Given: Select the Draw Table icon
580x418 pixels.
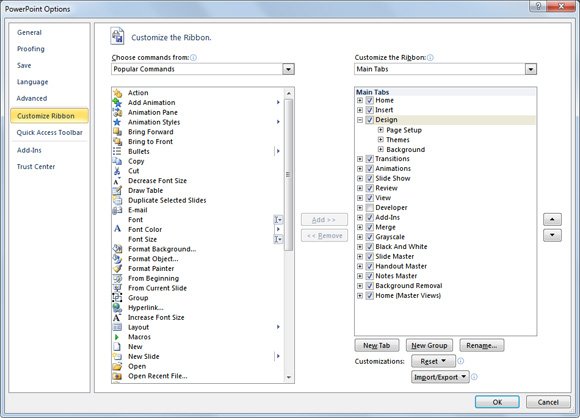Looking at the screenshot, I should (x=117, y=191).
